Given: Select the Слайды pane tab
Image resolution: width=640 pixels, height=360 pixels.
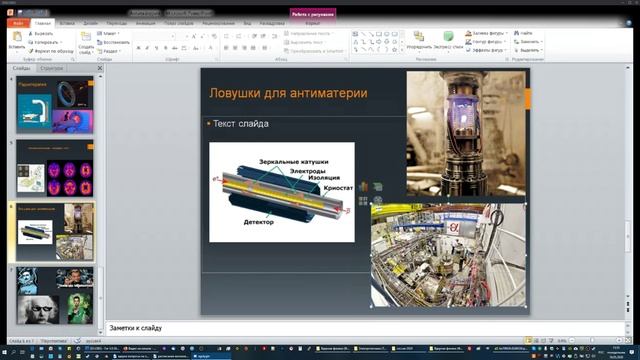Looking at the screenshot, I should click(22, 68).
